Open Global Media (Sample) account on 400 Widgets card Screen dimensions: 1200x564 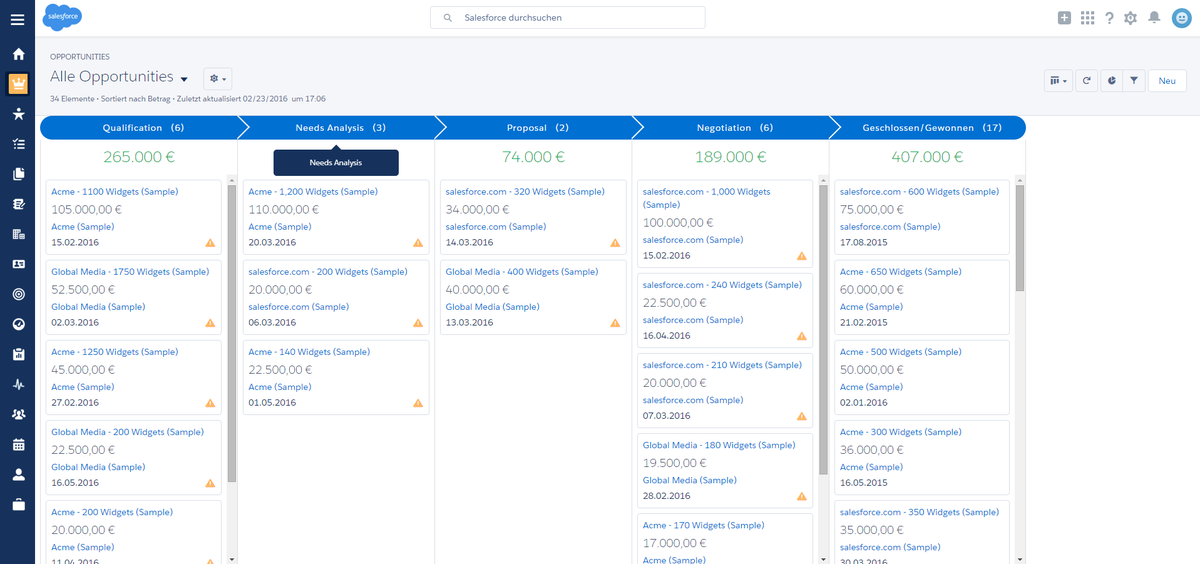click(x=493, y=307)
